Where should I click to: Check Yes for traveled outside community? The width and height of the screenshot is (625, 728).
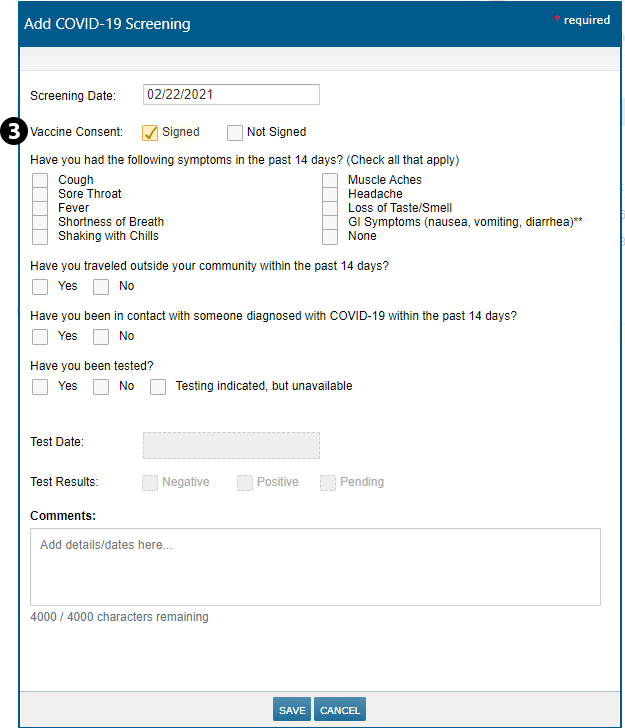pos(40,287)
